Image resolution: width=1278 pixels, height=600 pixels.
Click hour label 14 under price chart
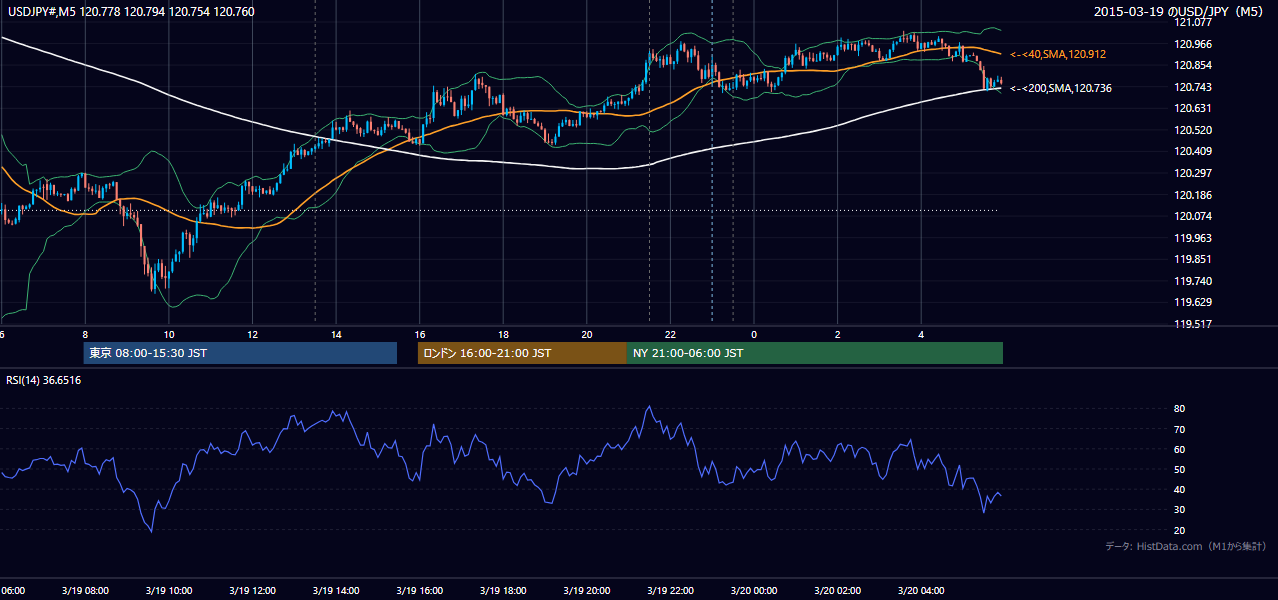tap(336, 335)
